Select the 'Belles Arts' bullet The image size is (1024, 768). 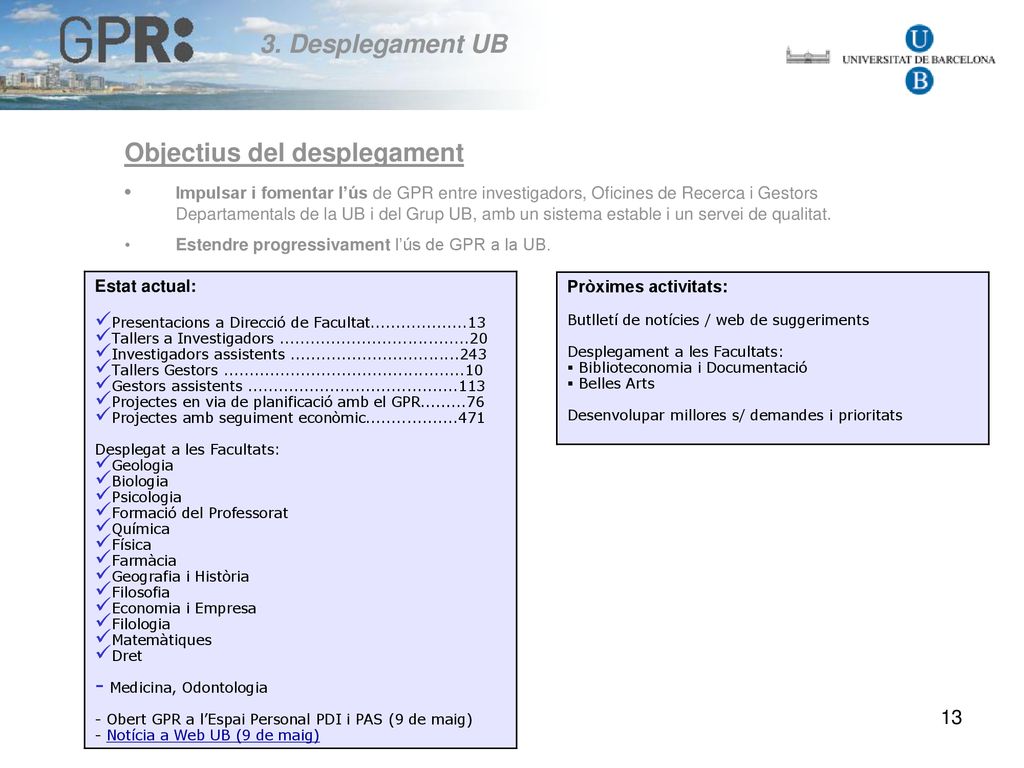pos(611,383)
